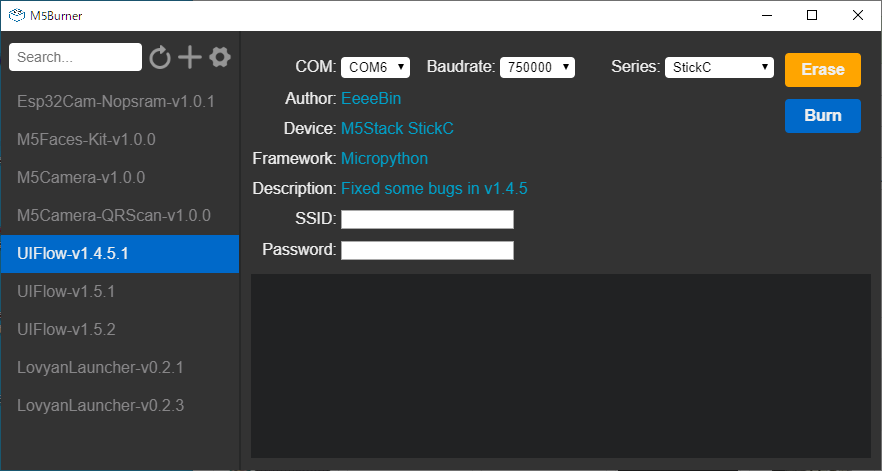Open the COM port dropdown
Screen dimensions: 882x471
pyautogui.click(x=375, y=67)
